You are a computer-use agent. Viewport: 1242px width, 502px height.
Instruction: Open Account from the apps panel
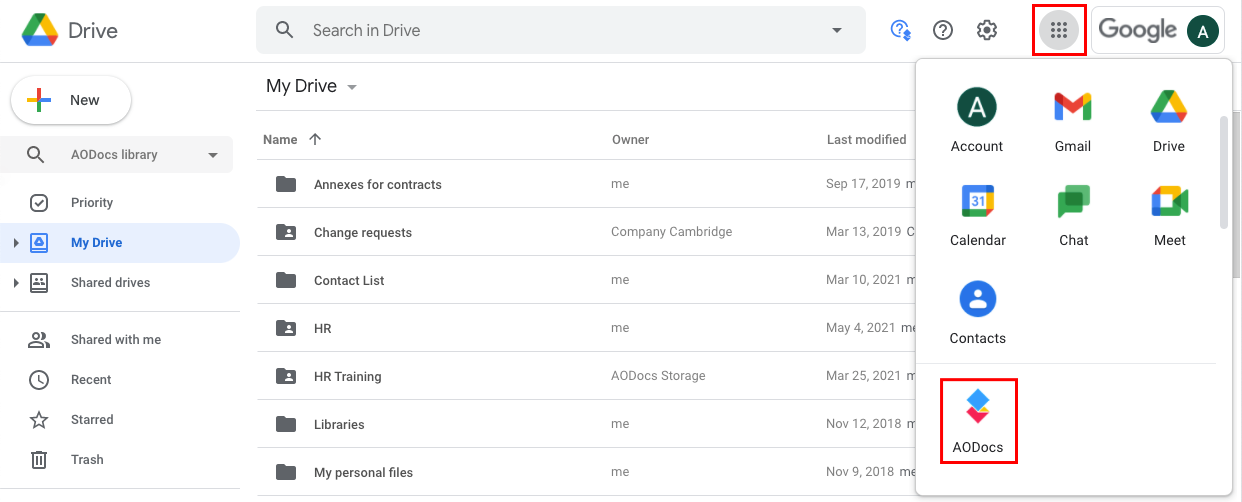(978, 121)
